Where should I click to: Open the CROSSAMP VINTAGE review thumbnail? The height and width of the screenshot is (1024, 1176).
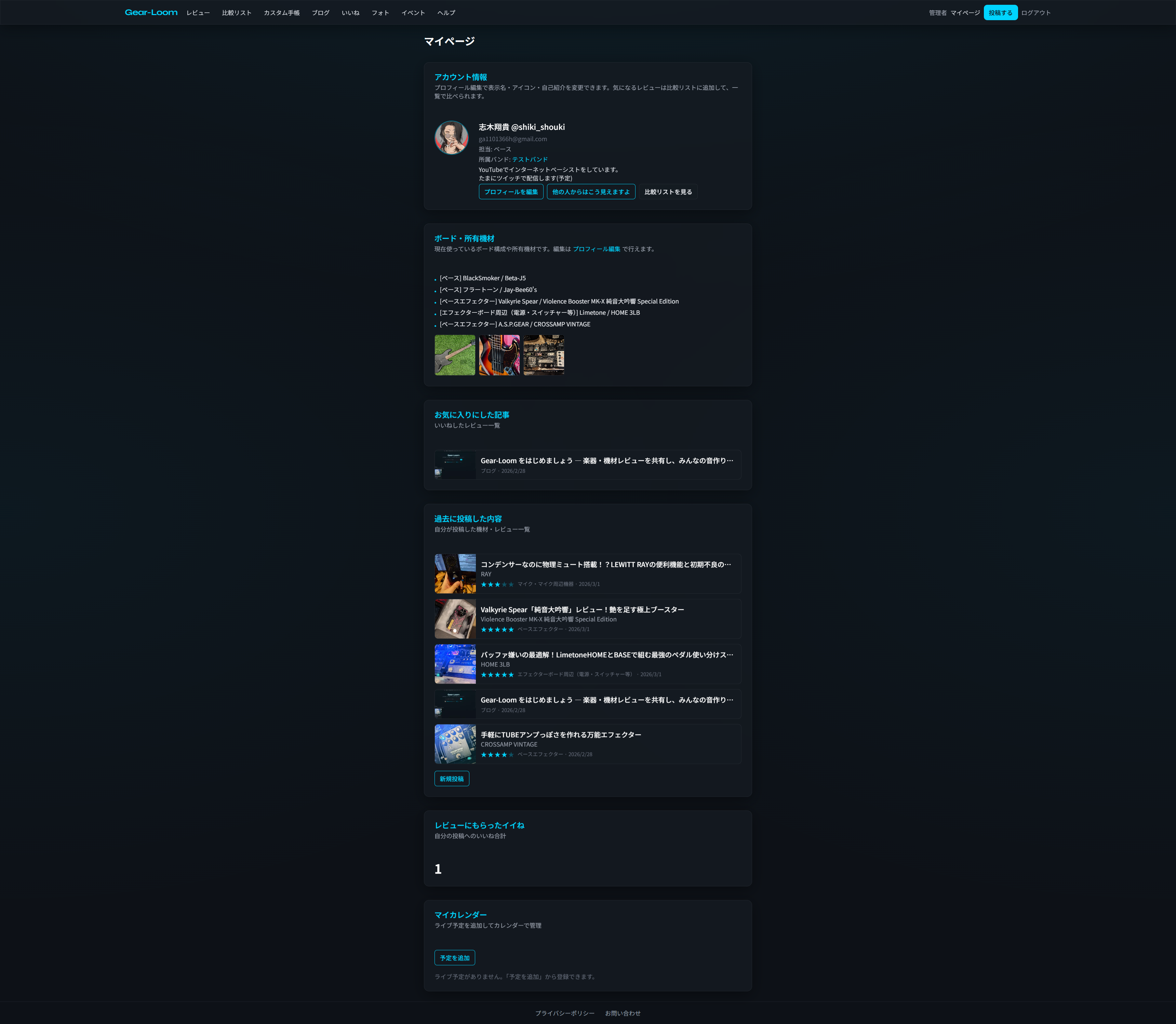455,744
